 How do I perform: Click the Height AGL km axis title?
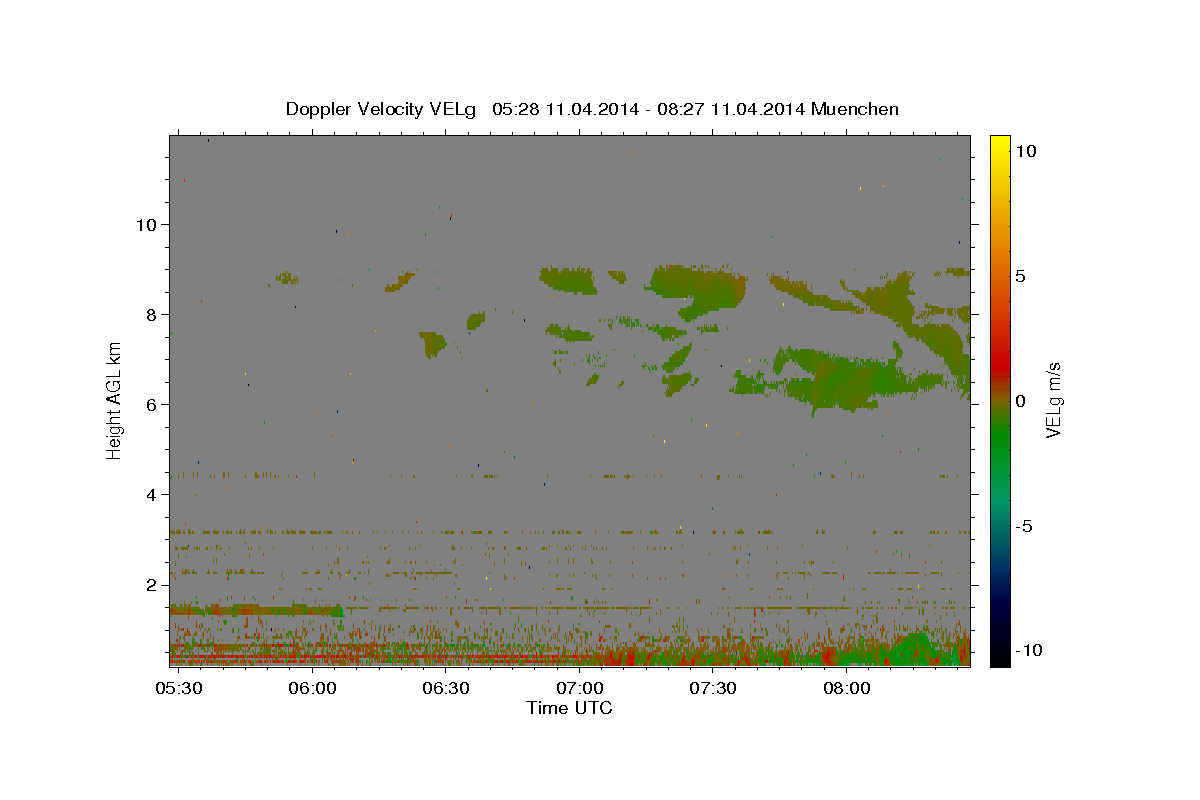pyautogui.click(x=114, y=400)
